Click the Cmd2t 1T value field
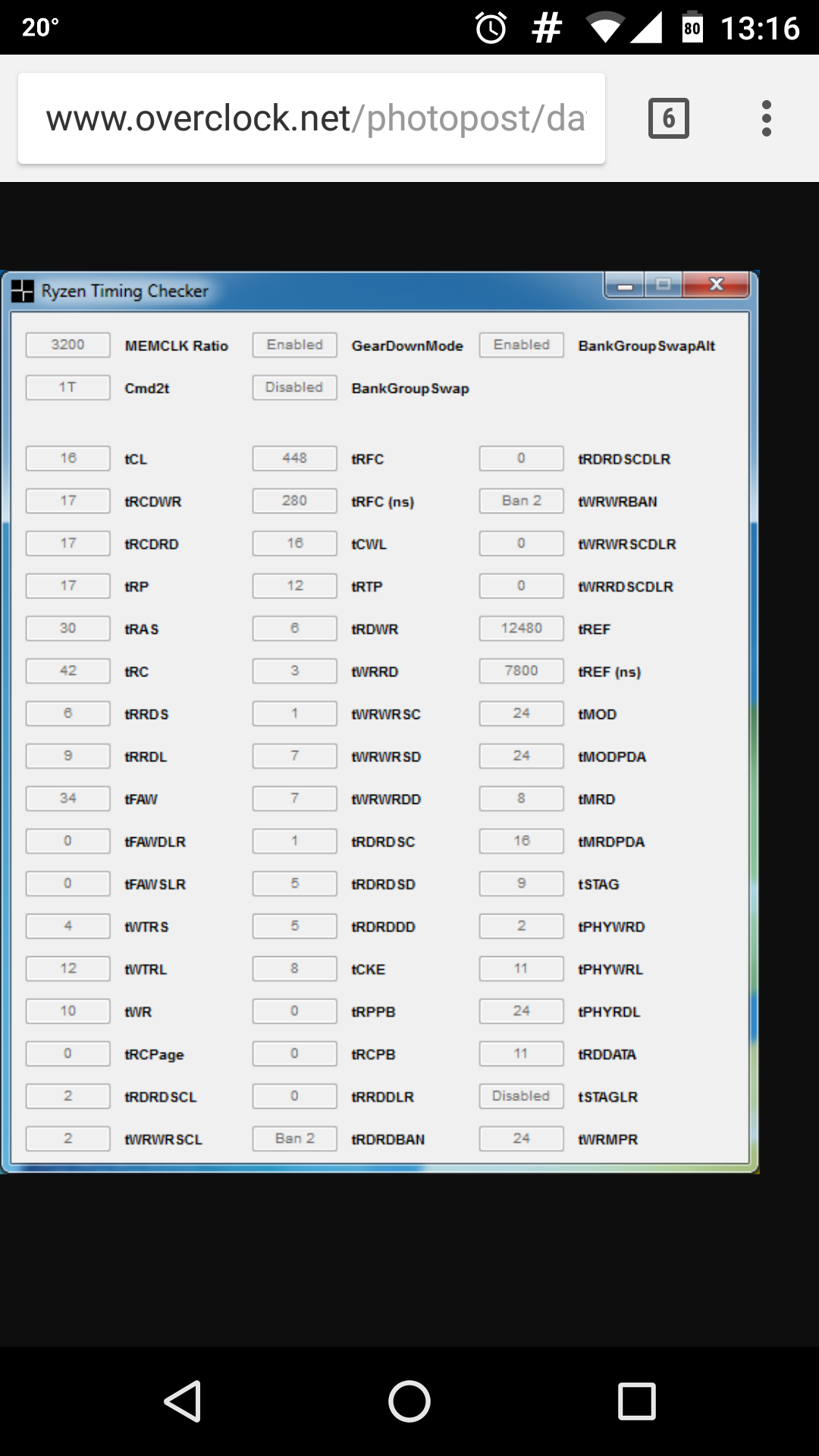The image size is (819, 1456). pos(68,388)
